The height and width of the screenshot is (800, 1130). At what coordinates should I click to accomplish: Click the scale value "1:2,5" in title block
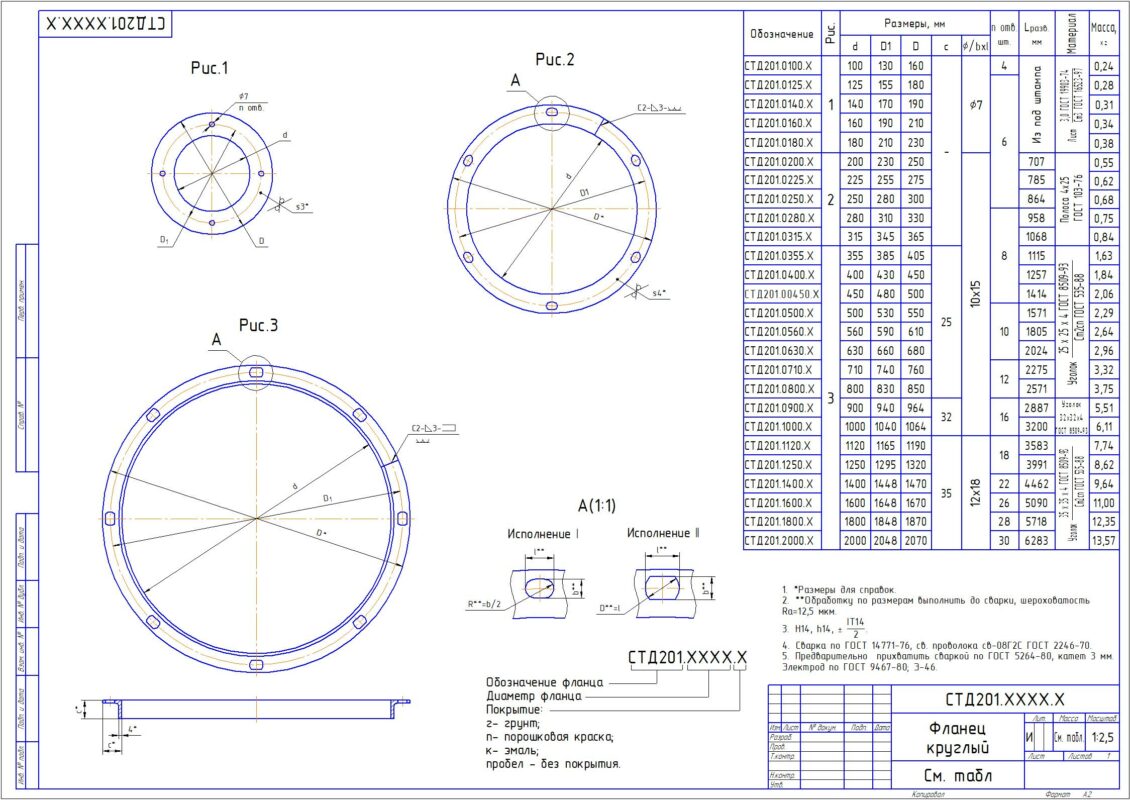point(1103,738)
